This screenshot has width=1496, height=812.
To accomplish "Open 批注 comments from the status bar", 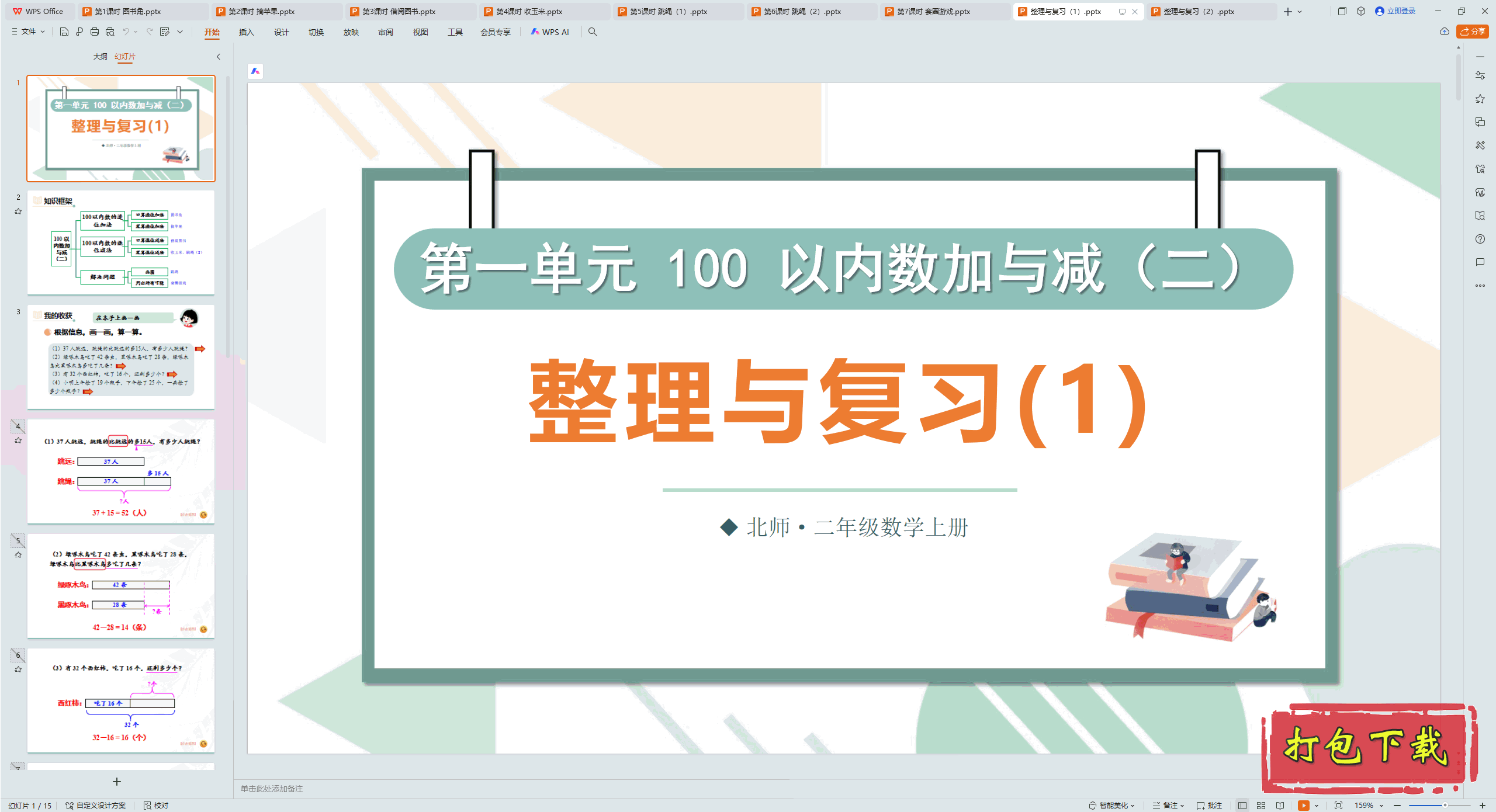I will [x=1209, y=804].
